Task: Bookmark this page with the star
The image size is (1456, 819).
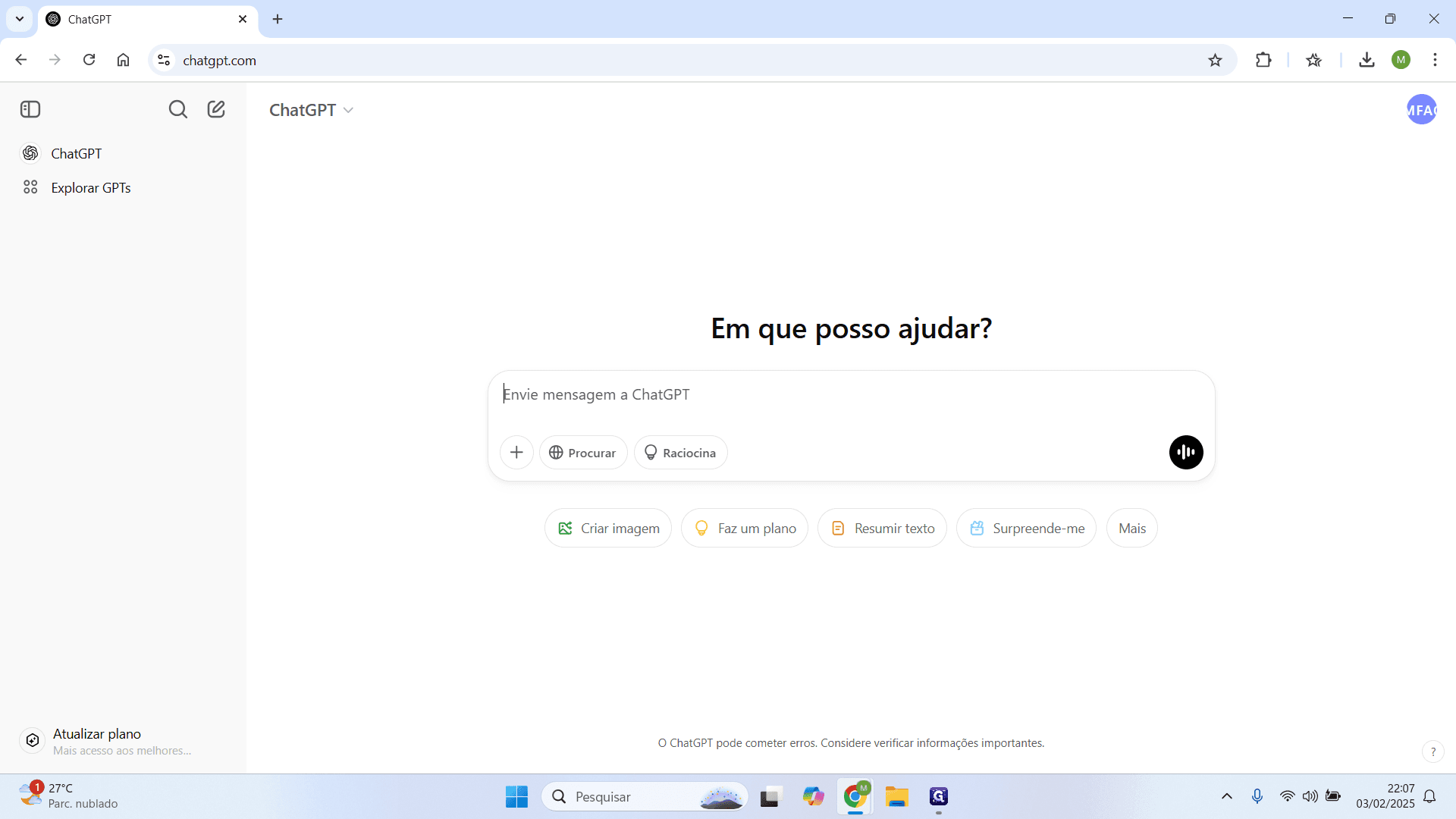Action: (1215, 60)
